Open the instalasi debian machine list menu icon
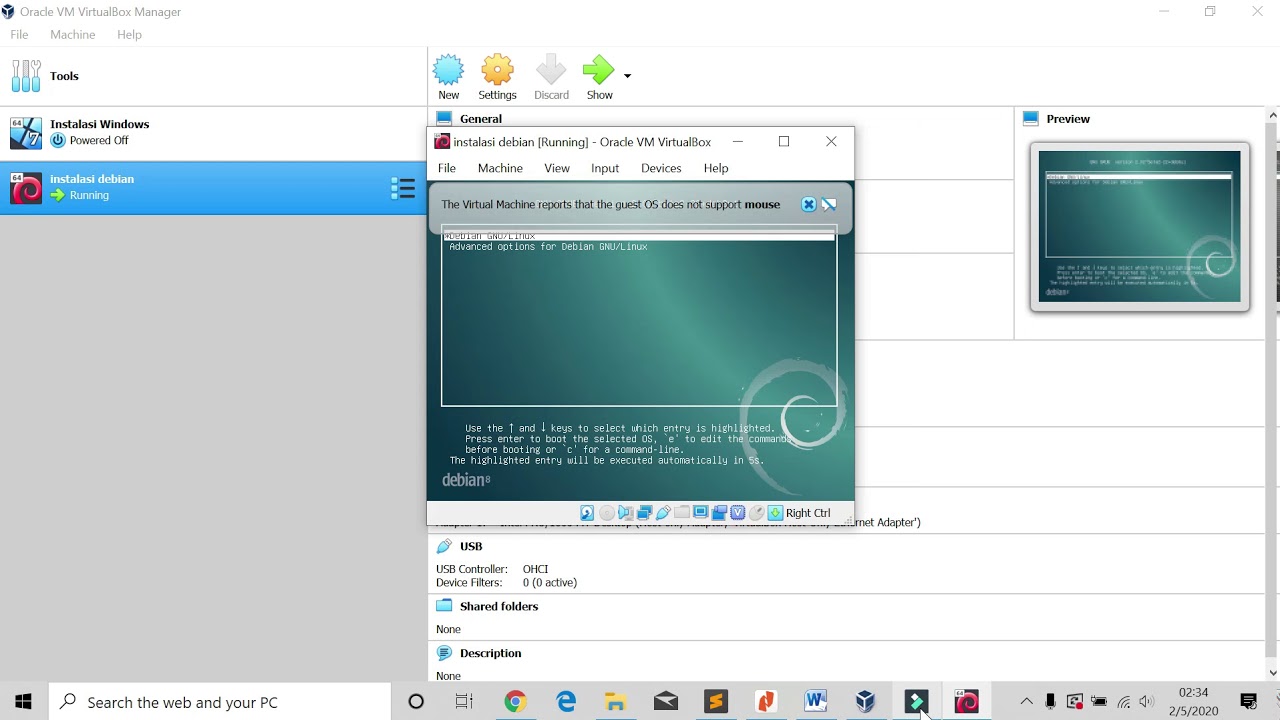1280x720 pixels. (x=402, y=188)
